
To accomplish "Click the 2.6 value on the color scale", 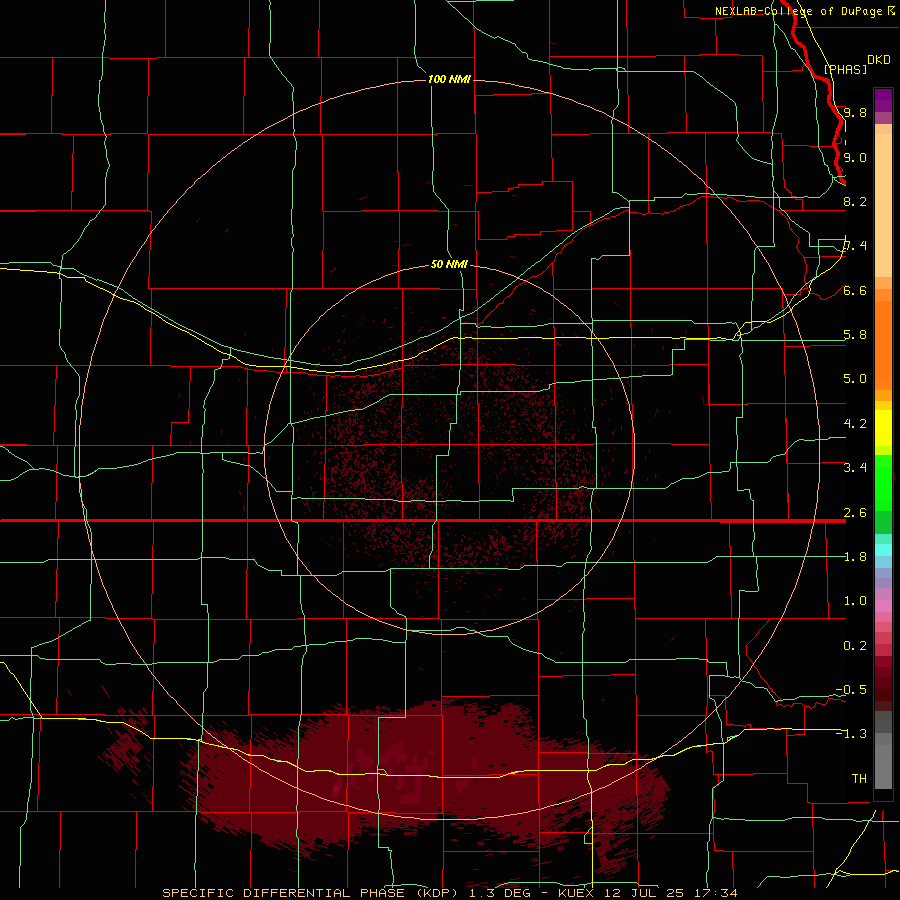I will pyautogui.click(x=855, y=513).
